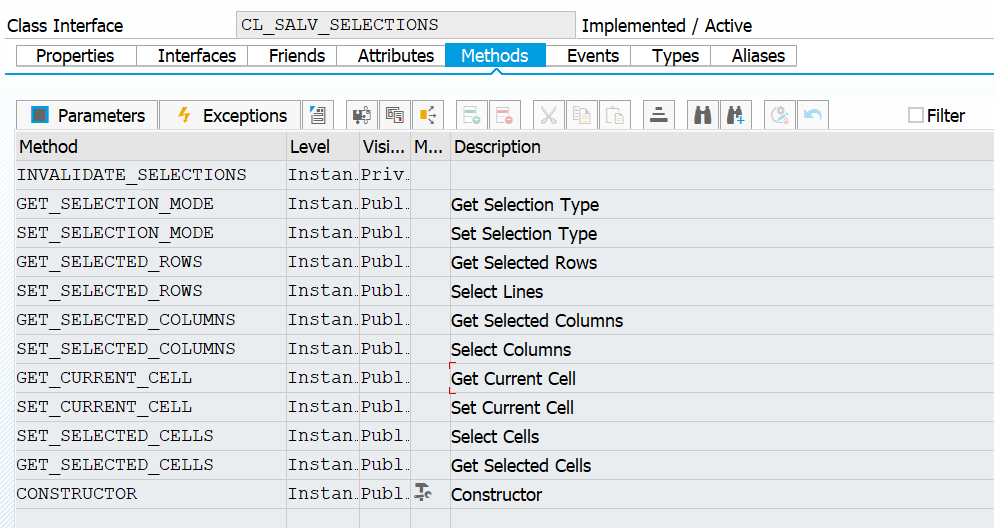Select the GET_SELECTED_CELLS method cell
994x528 pixels.
pyautogui.click(x=151, y=465)
